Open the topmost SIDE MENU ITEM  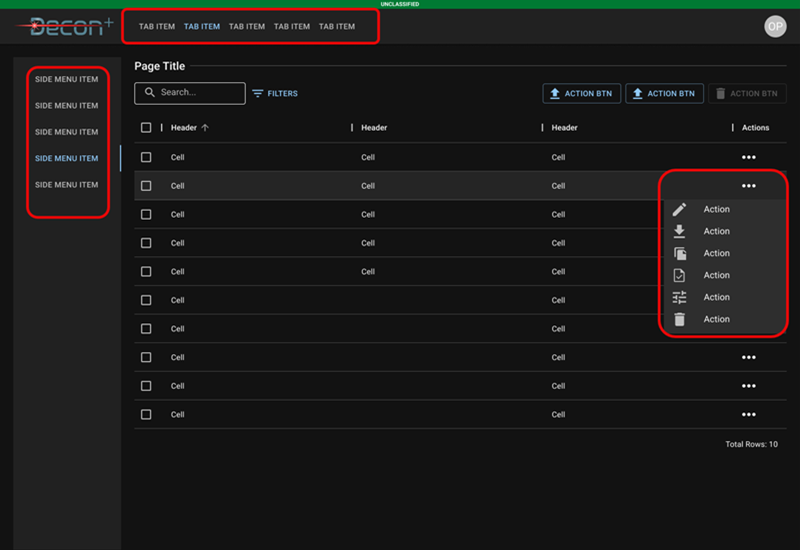pos(66,79)
